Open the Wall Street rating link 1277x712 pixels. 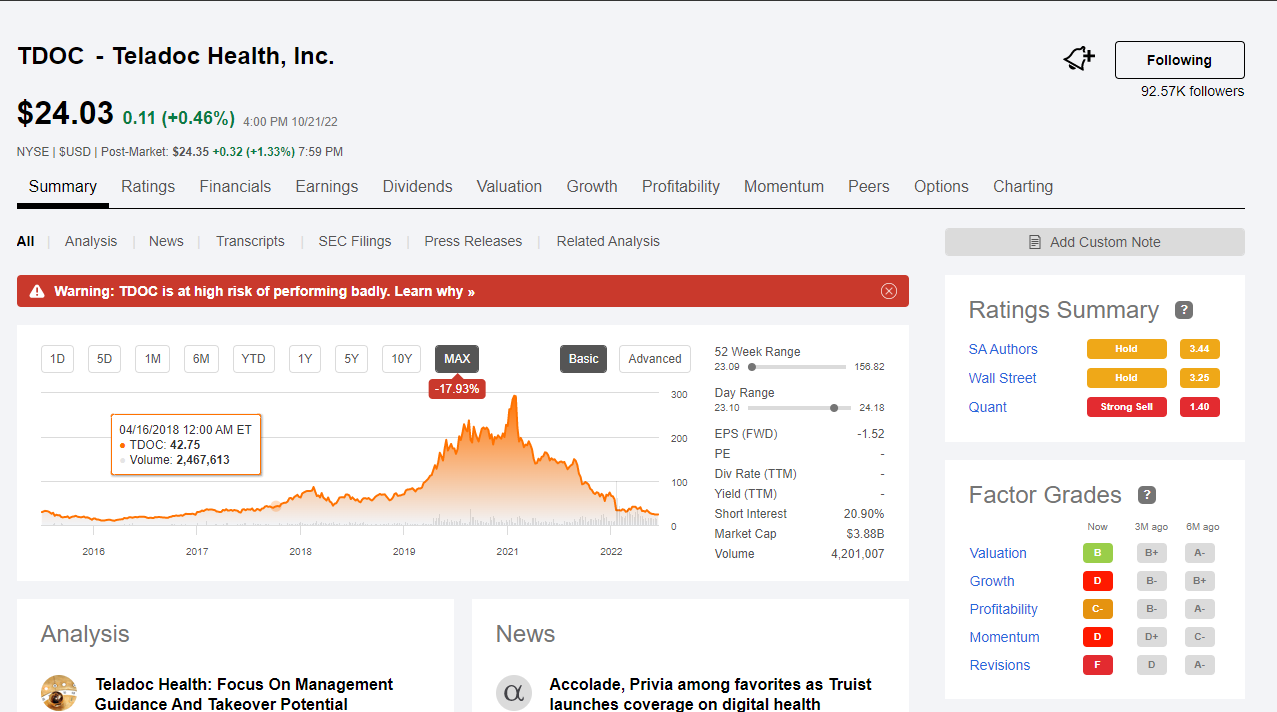(1002, 378)
